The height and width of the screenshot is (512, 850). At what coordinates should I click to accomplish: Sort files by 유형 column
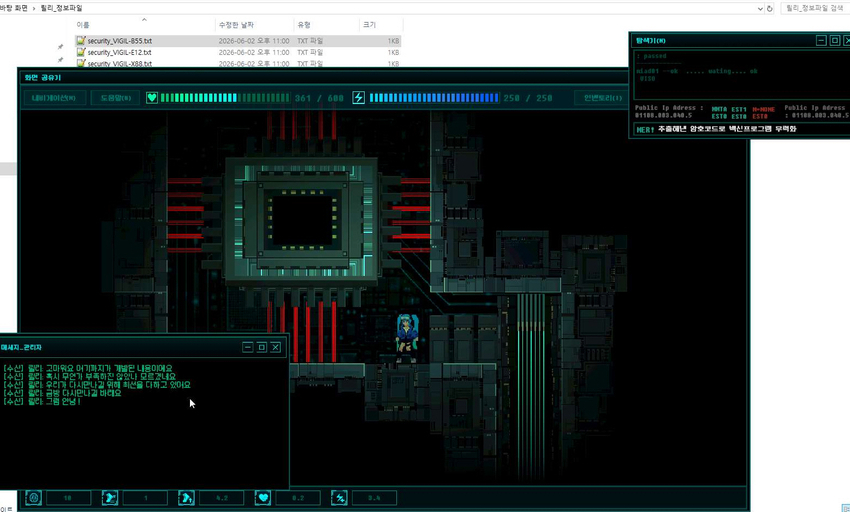304,25
